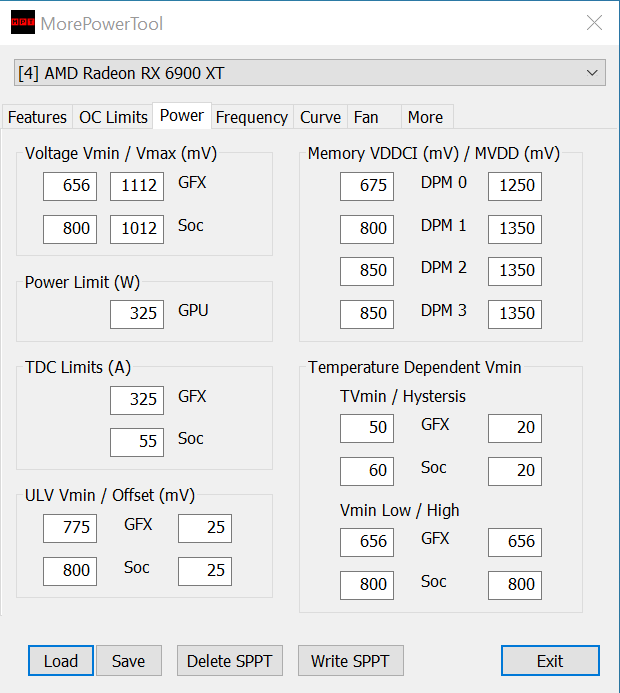
Task: Select the Power tab
Action: pos(182,115)
